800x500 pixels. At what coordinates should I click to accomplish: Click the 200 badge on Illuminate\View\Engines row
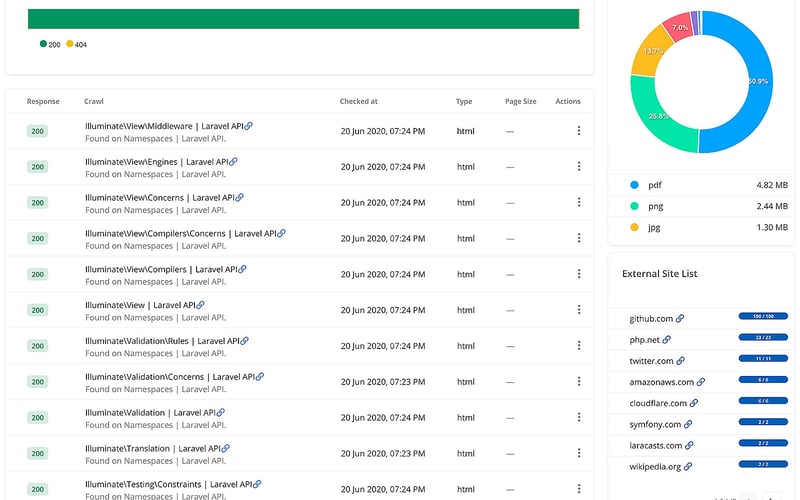coord(37,167)
